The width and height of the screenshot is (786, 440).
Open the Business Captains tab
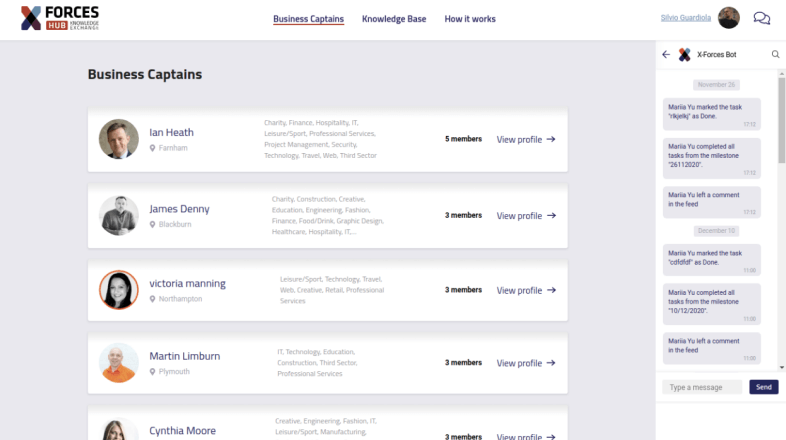tap(308, 19)
